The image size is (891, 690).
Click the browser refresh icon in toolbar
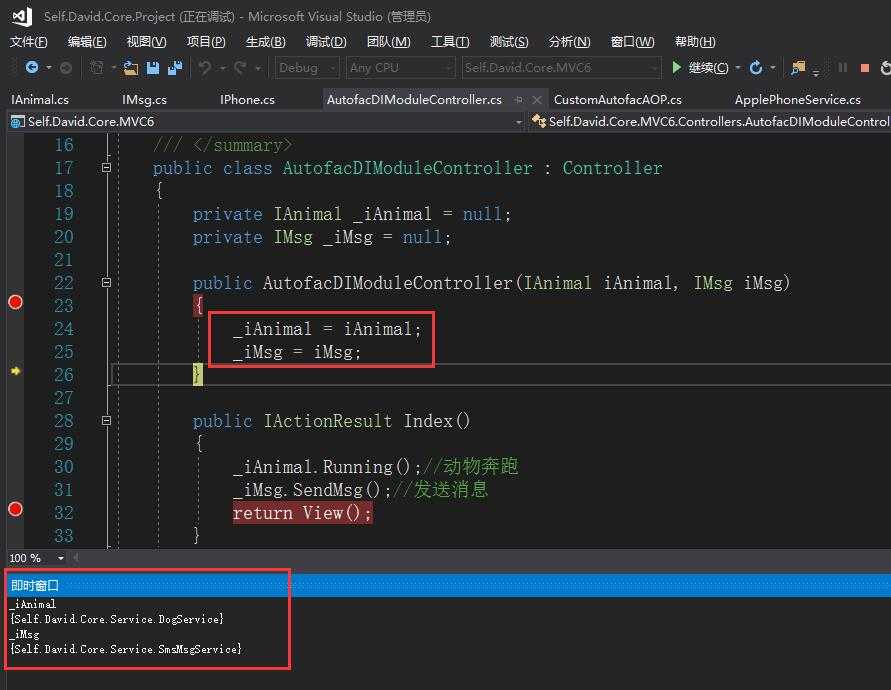756,68
